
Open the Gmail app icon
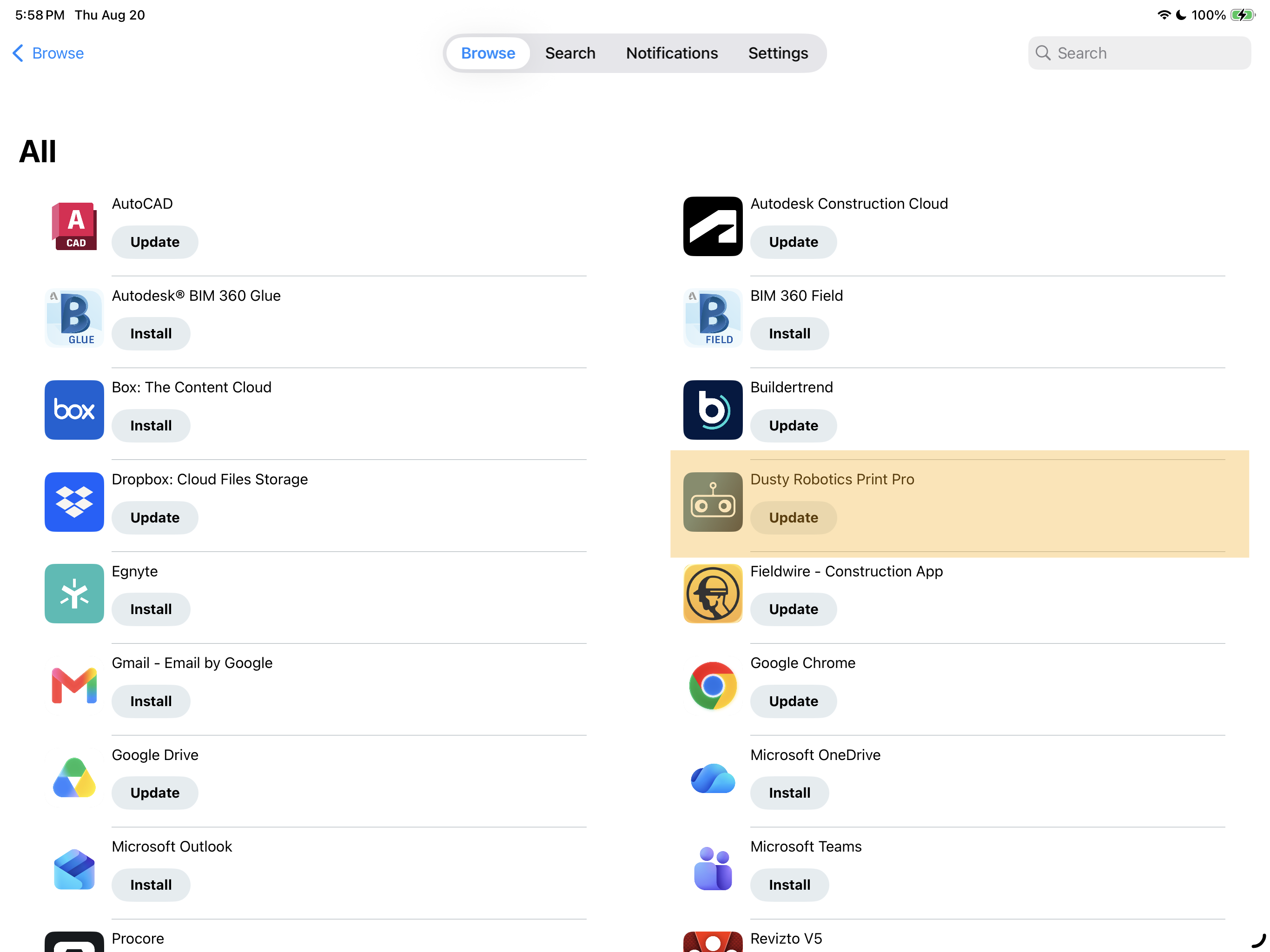74,686
